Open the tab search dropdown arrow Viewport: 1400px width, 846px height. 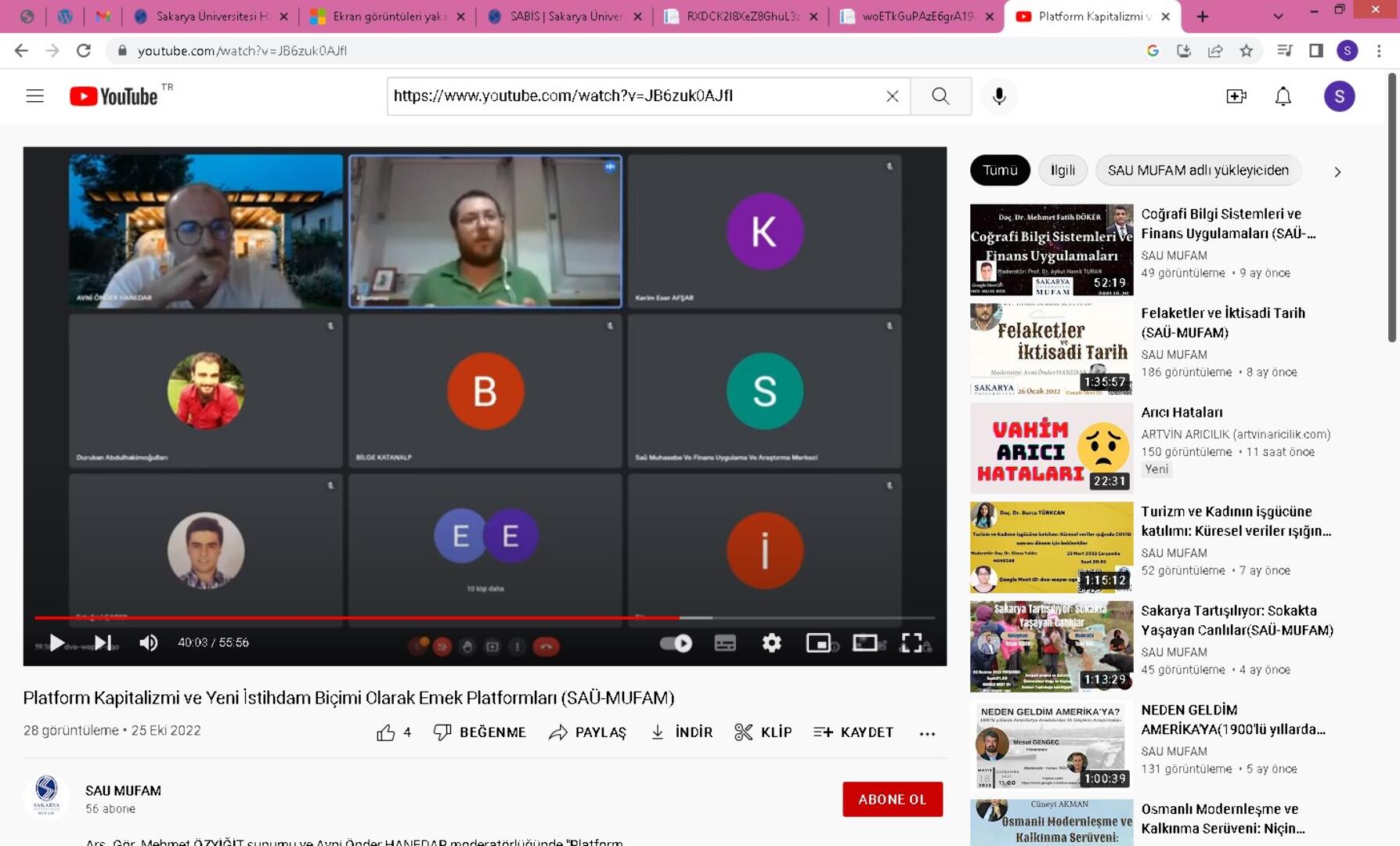[1278, 16]
